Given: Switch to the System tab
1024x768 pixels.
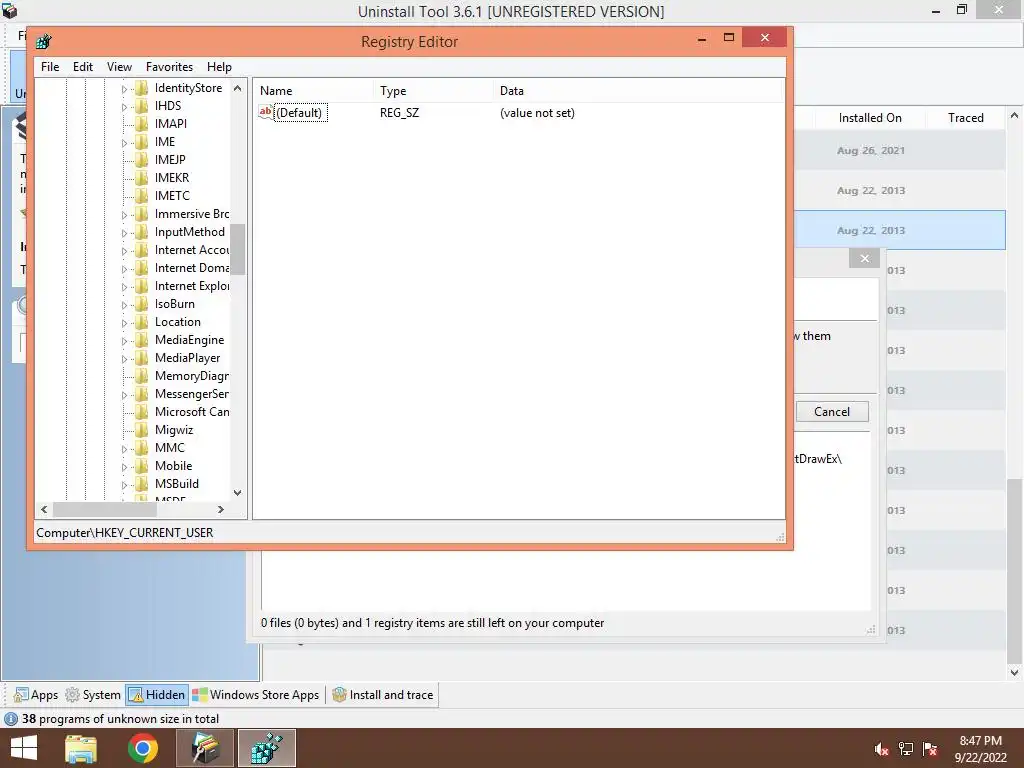Looking at the screenshot, I should pyautogui.click(x=93, y=695).
